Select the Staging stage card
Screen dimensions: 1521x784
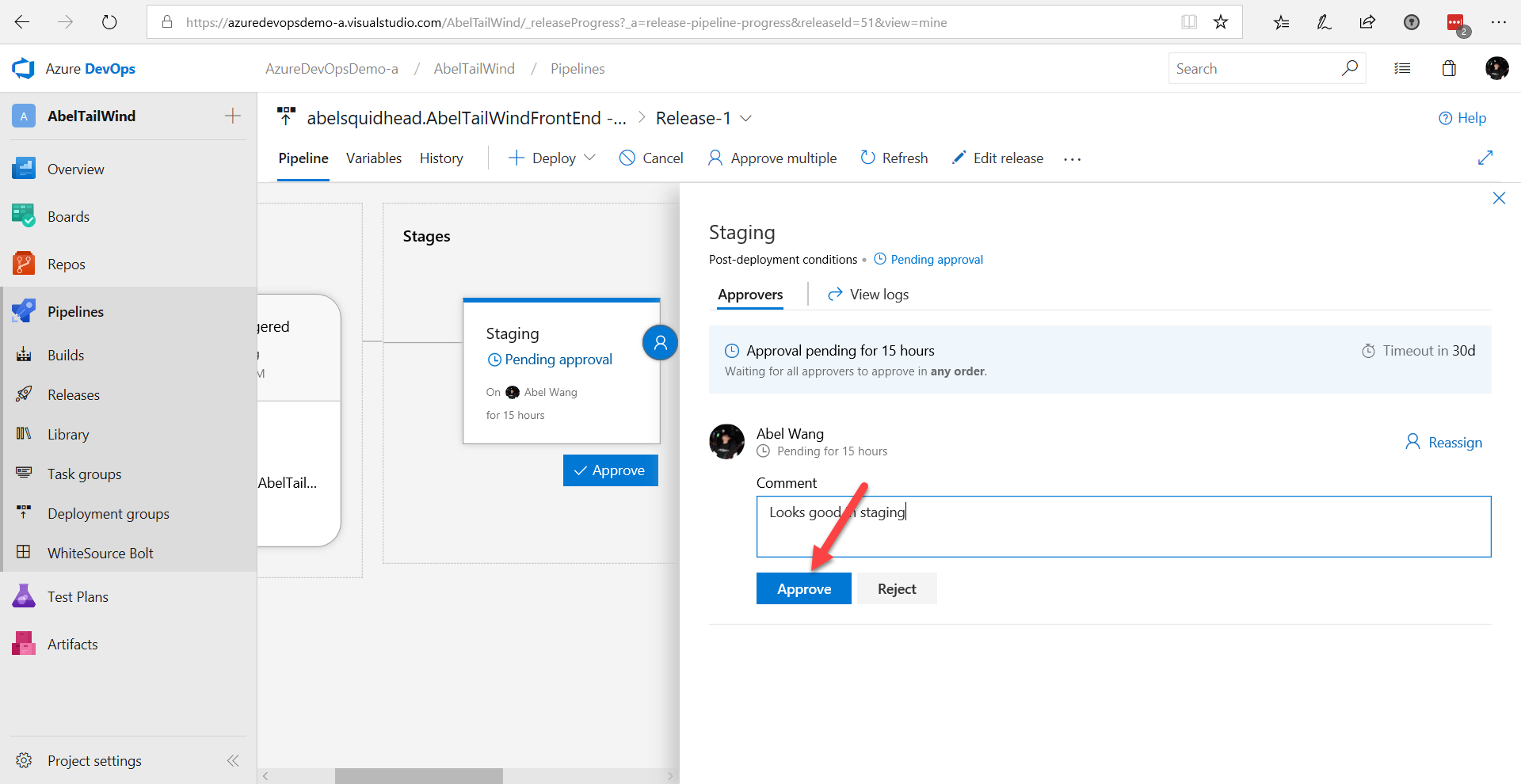tap(561, 371)
